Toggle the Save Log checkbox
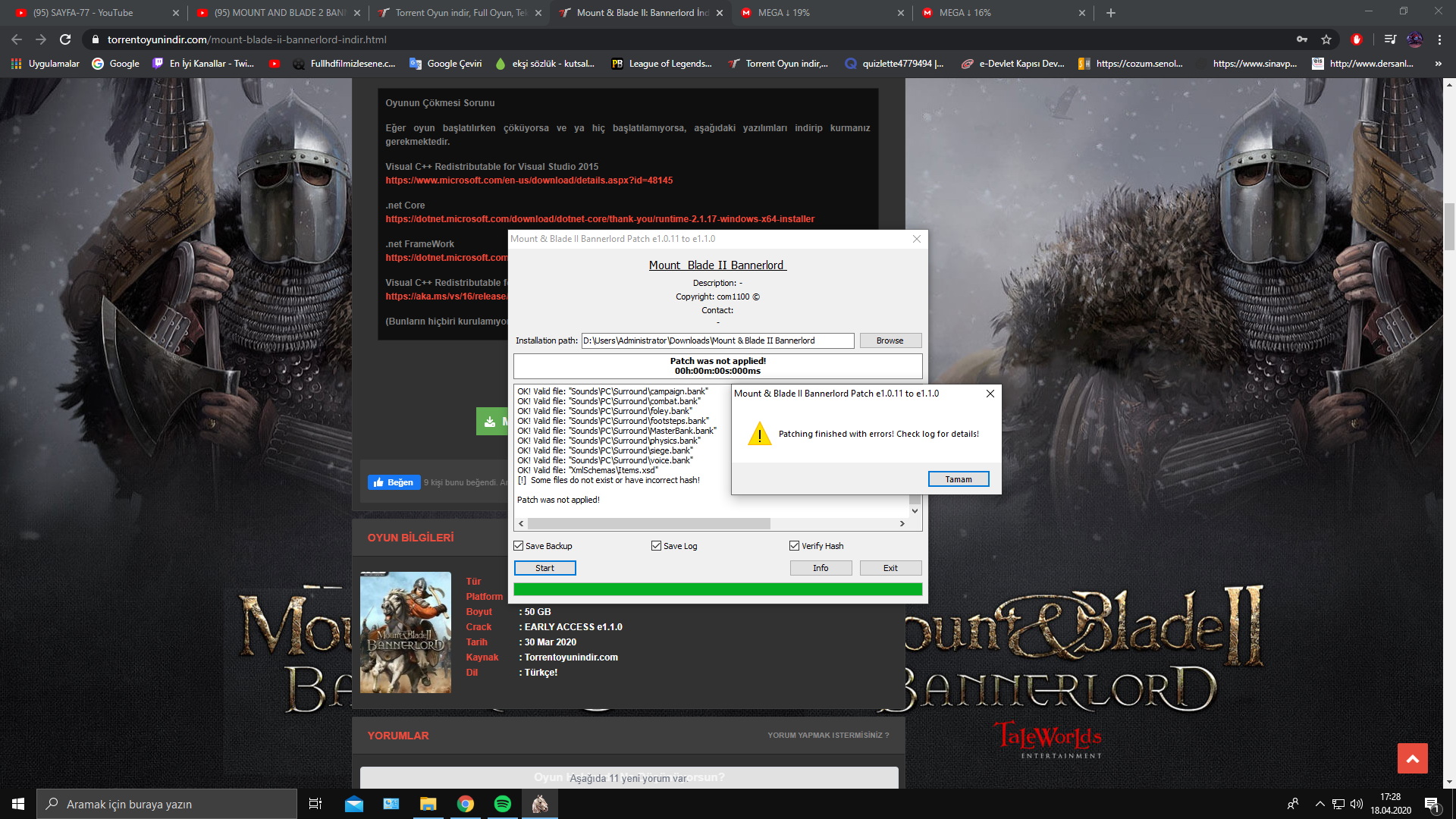This screenshot has width=1456, height=819. click(657, 546)
